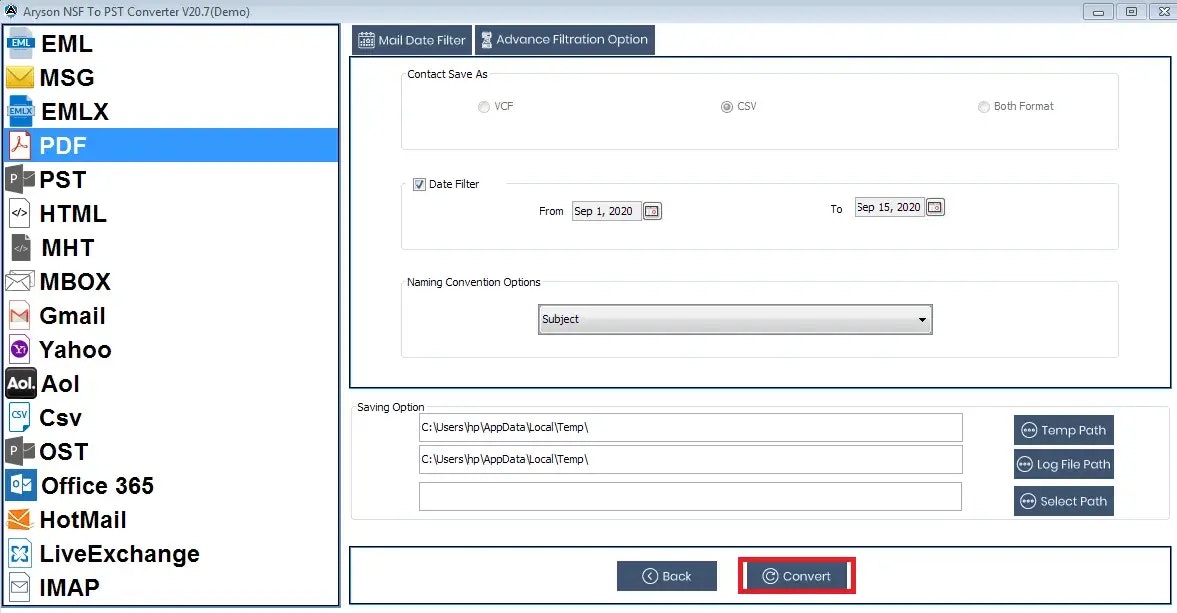Click the Log File Path button

pyautogui.click(x=1064, y=464)
